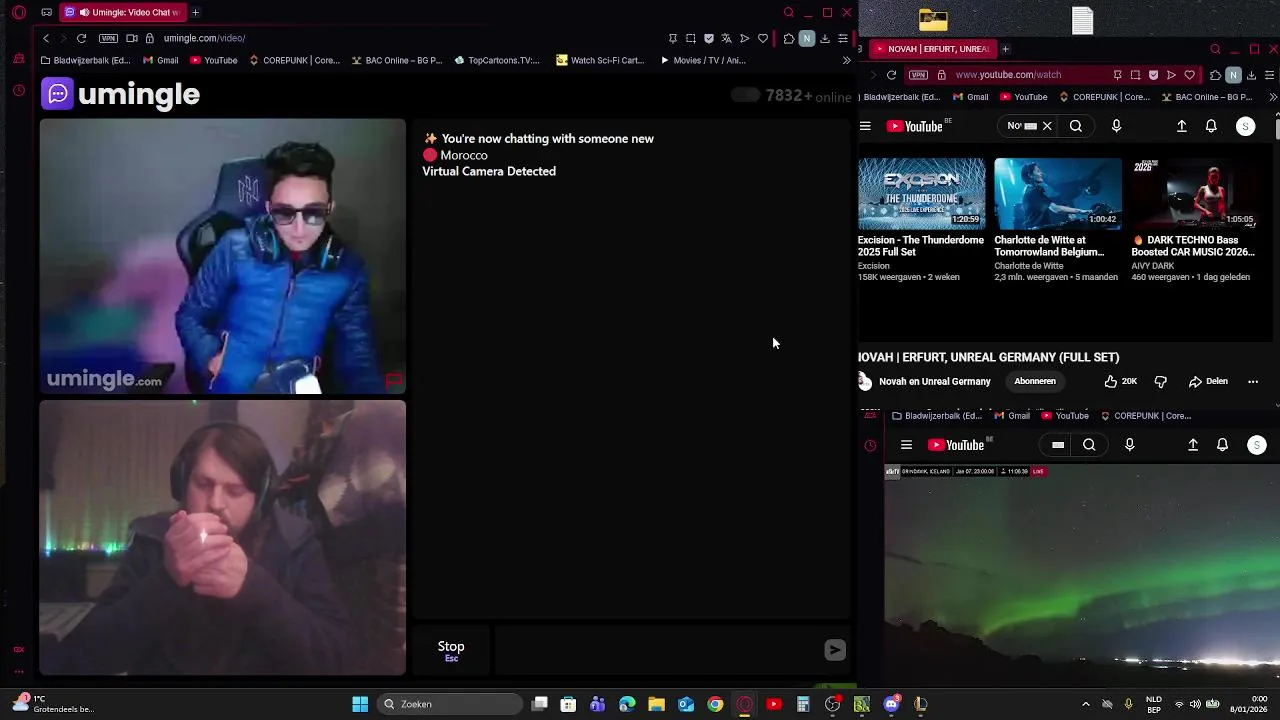Open site lock info for umingle.com
1280x720 pixels.
pyautogui.click(x=149, y=38)
